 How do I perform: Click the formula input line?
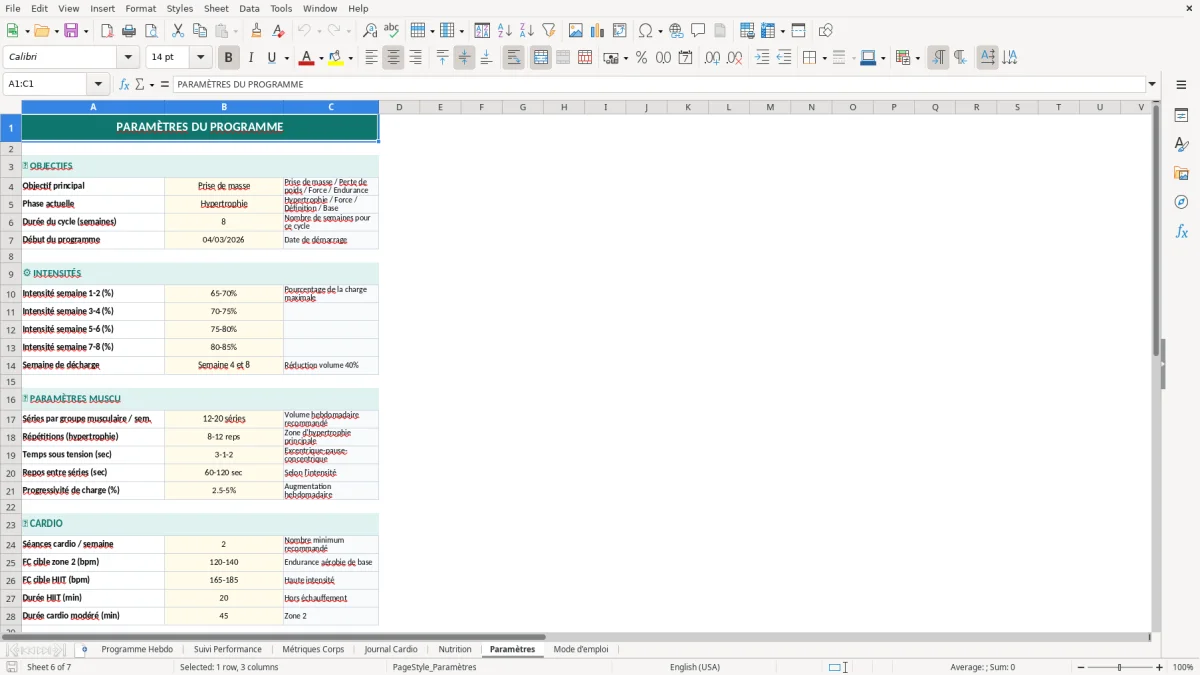click(x=659, y=84)
